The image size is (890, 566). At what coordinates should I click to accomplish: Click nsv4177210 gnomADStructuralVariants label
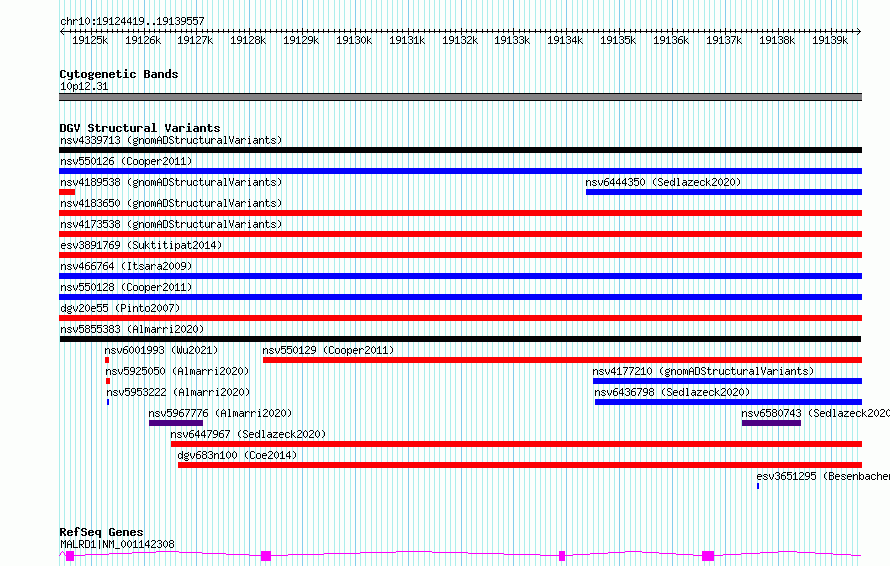[x=703, y=371]
